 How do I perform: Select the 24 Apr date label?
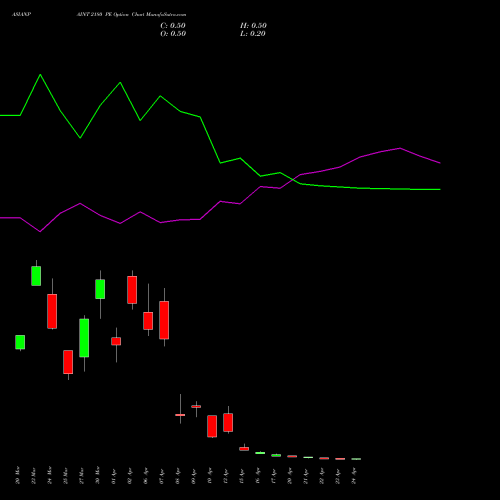pos(354,475)
